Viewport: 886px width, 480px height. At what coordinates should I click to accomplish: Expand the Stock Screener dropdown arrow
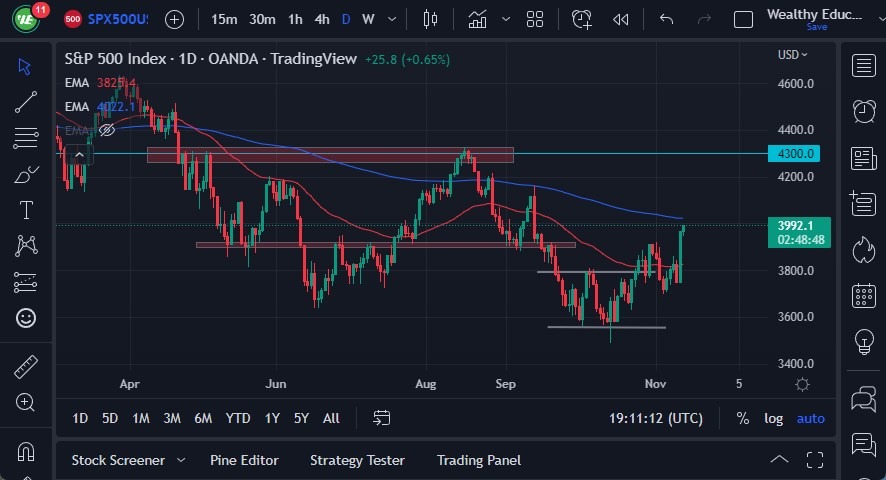[181, 460]
